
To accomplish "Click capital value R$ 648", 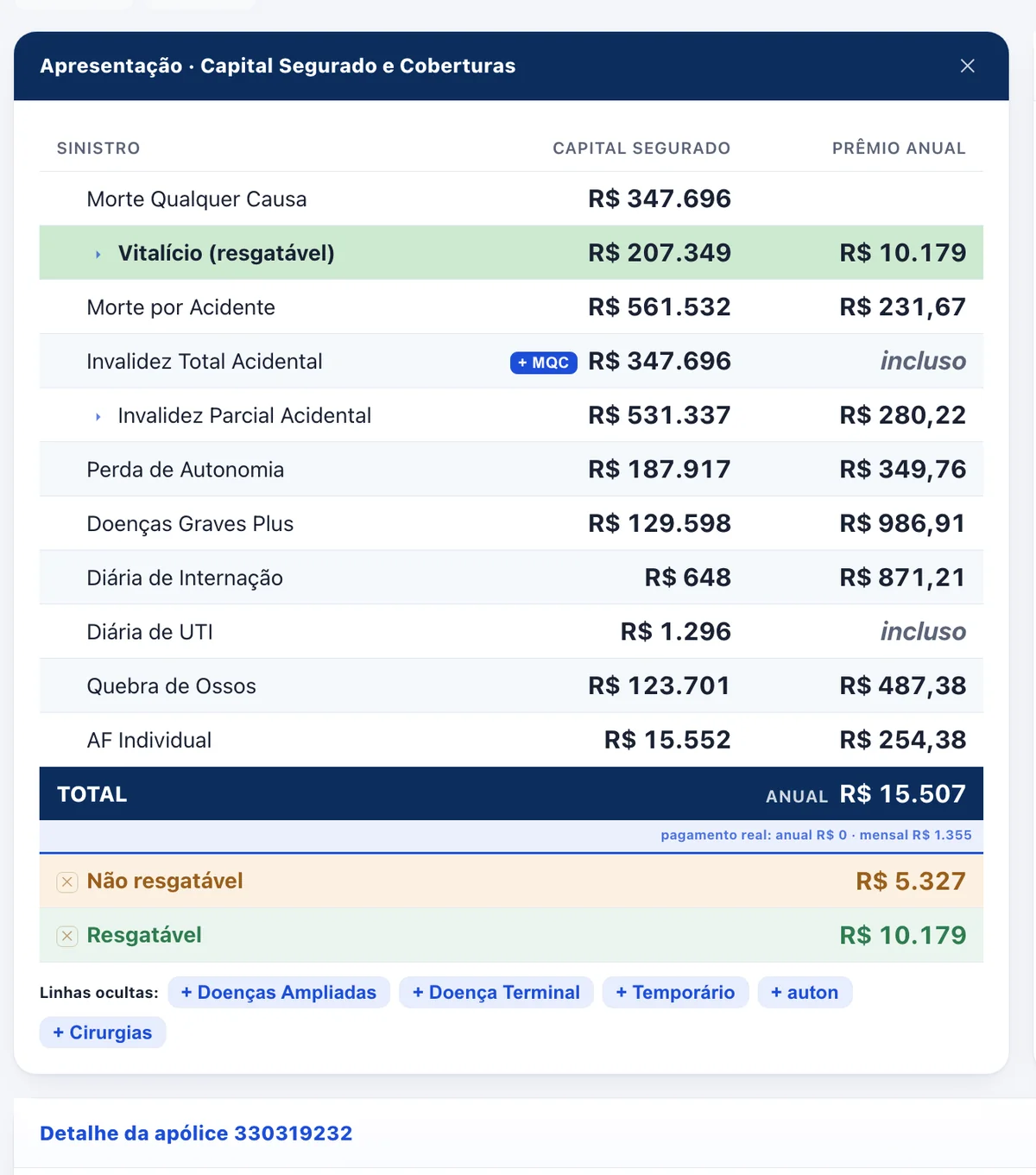I will 688,578.
